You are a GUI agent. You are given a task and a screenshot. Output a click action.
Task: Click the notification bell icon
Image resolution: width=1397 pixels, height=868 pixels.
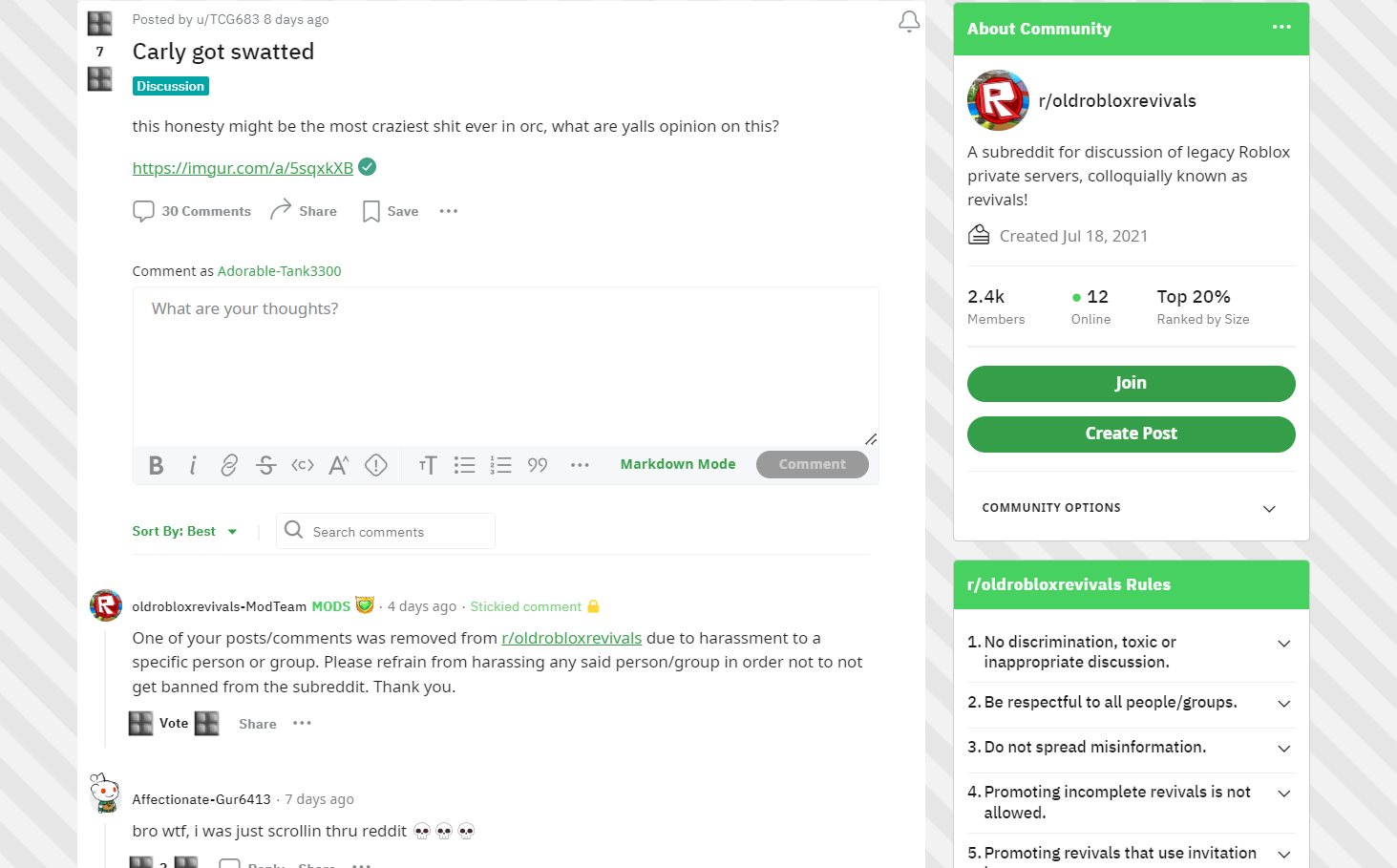pyautogui.click(x=909, y=21)
